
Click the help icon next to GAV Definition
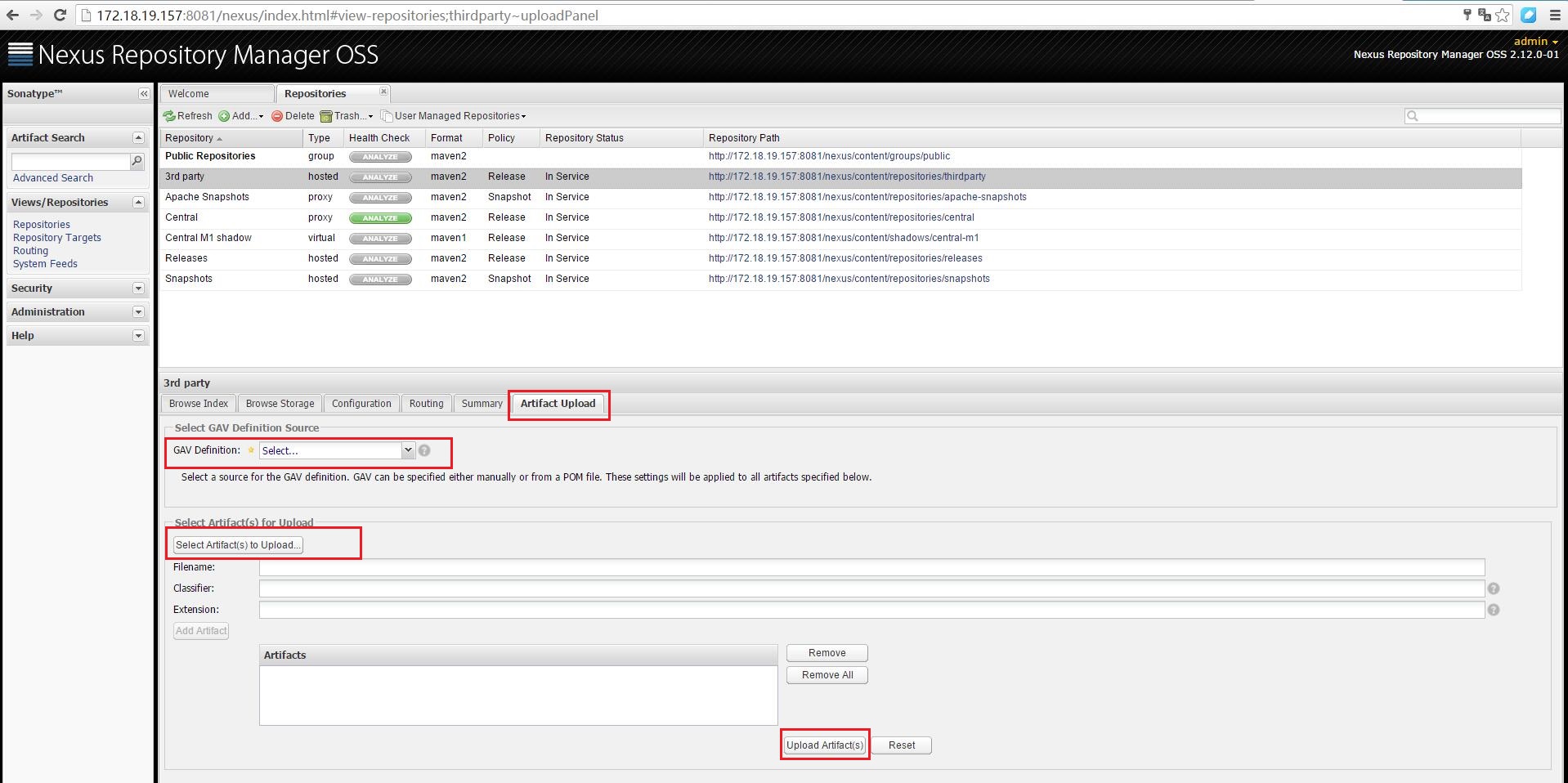(x=424, y=450)
